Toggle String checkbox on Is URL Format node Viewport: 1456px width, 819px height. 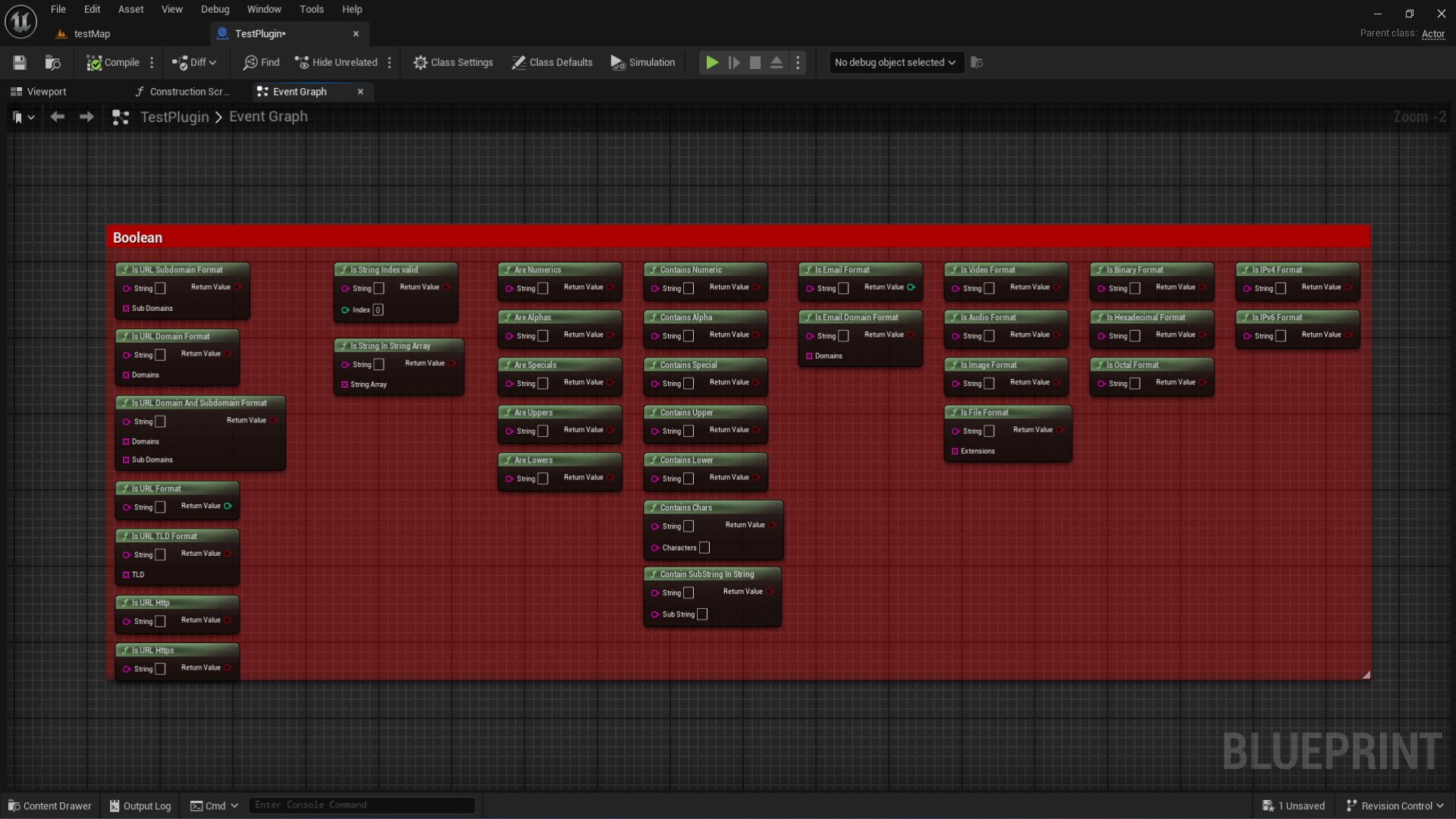click(x=160, y=507)
